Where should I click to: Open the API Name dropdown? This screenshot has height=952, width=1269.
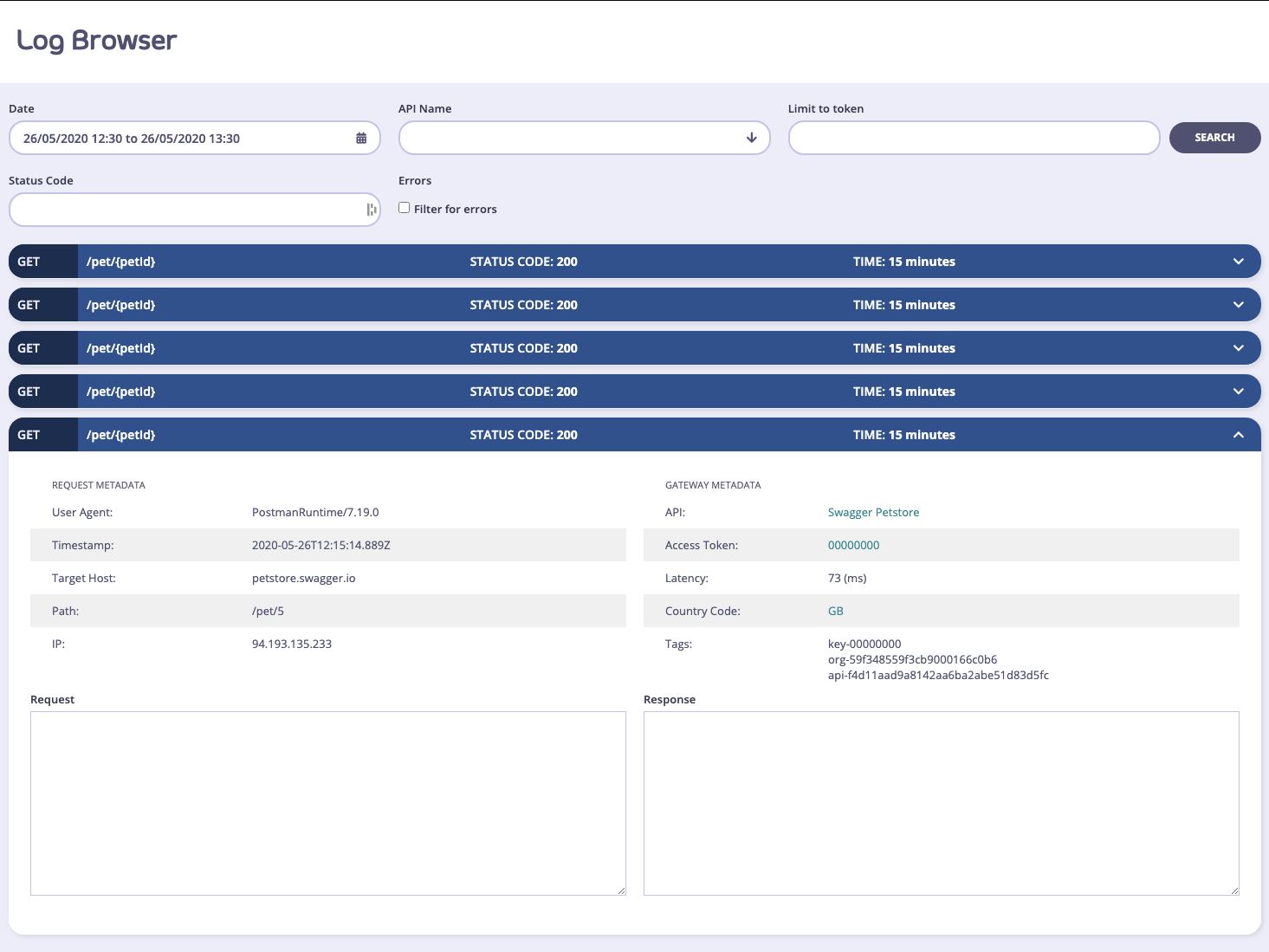click(x=584, y=138)
